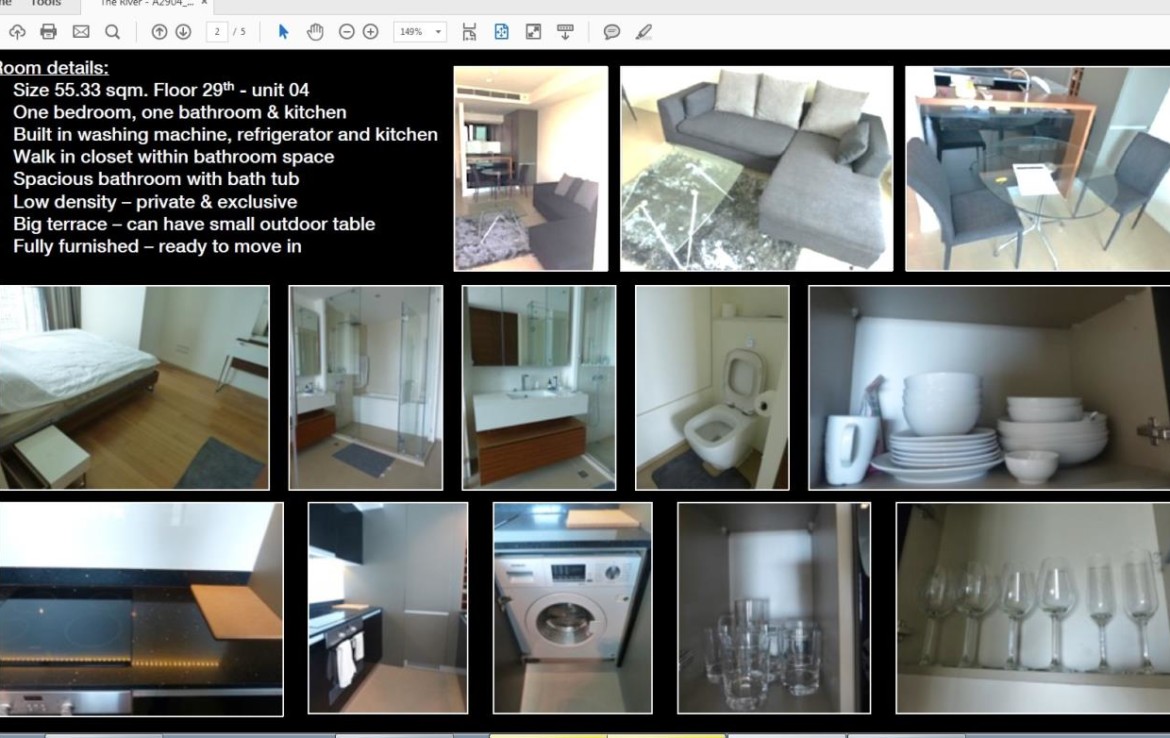
Task: Click the page number input field
Action: 216,32
